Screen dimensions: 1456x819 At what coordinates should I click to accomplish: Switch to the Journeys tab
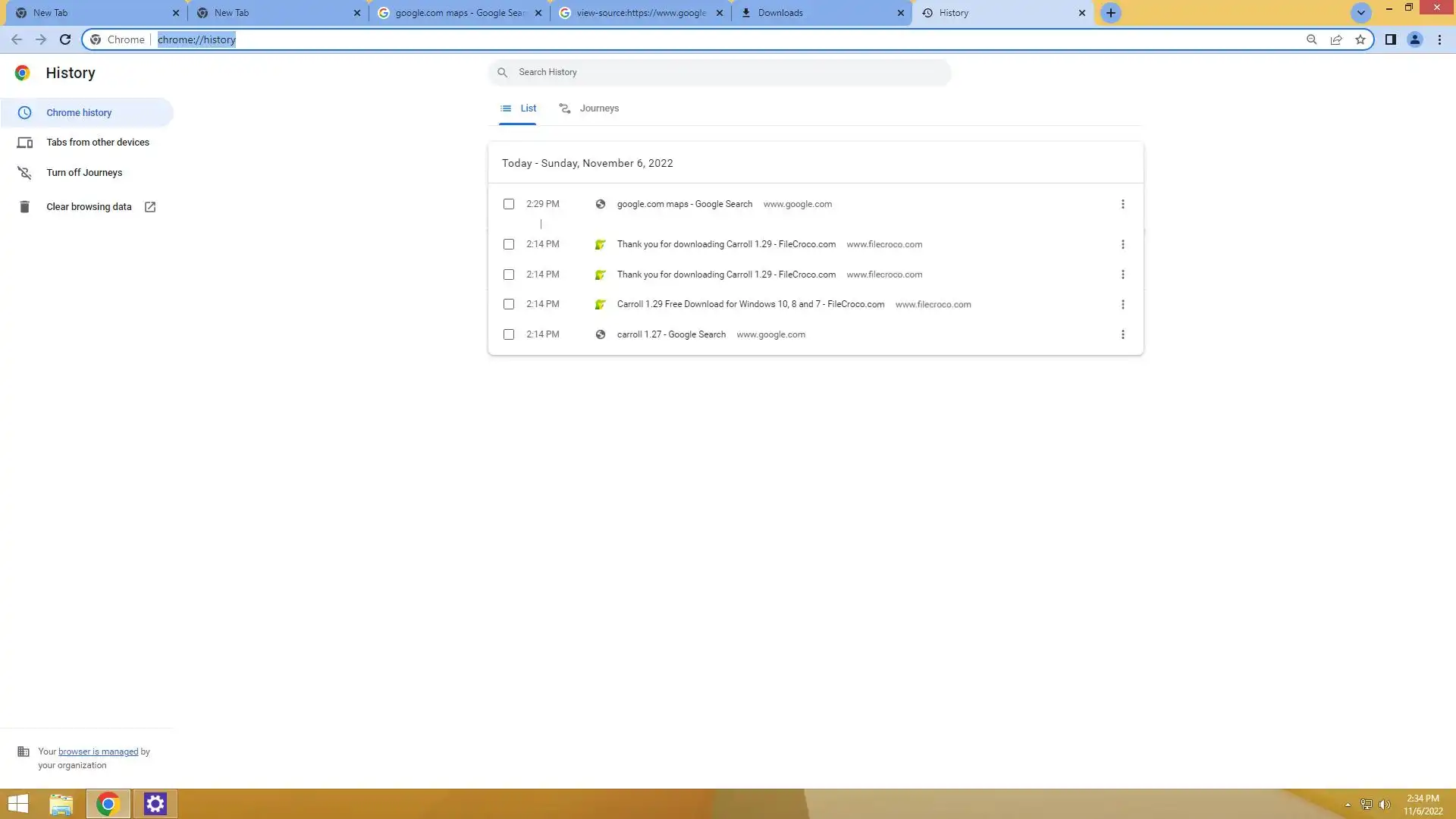[589, 108]
